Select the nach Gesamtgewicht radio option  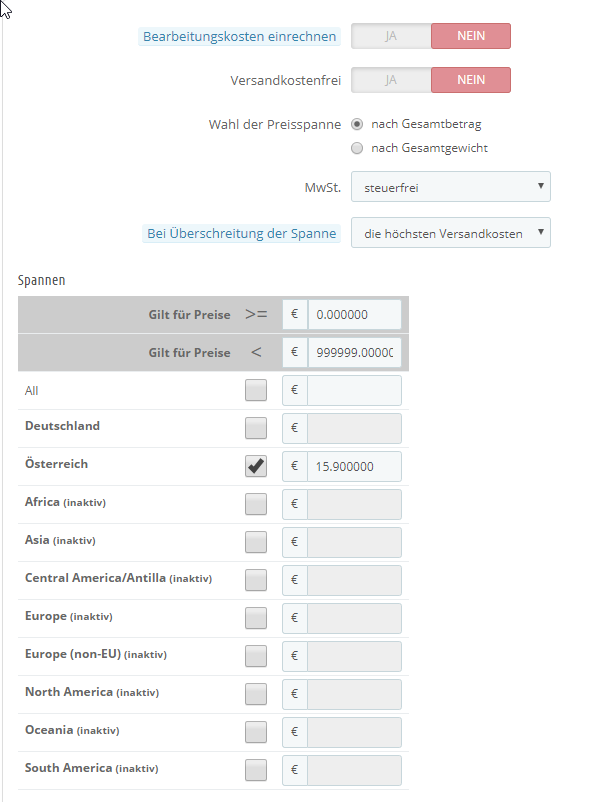click(x=357, y=148)
